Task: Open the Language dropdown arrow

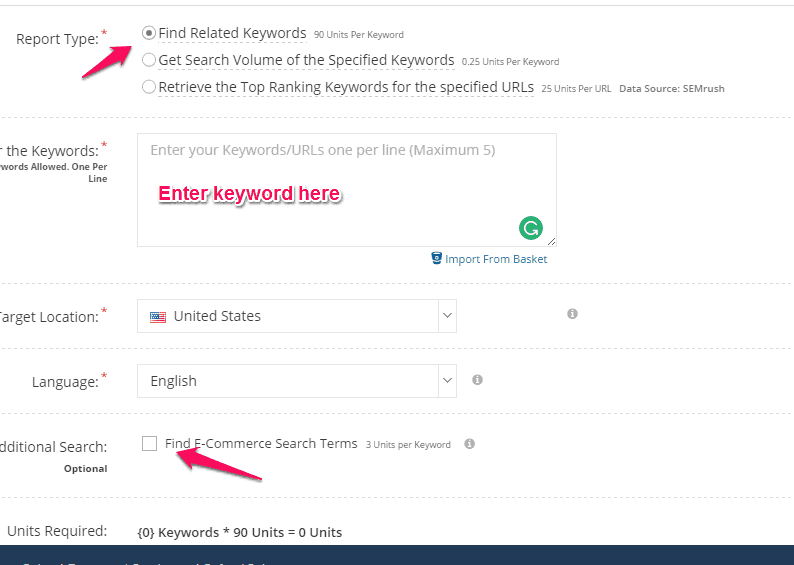Action: pos(447,380)
